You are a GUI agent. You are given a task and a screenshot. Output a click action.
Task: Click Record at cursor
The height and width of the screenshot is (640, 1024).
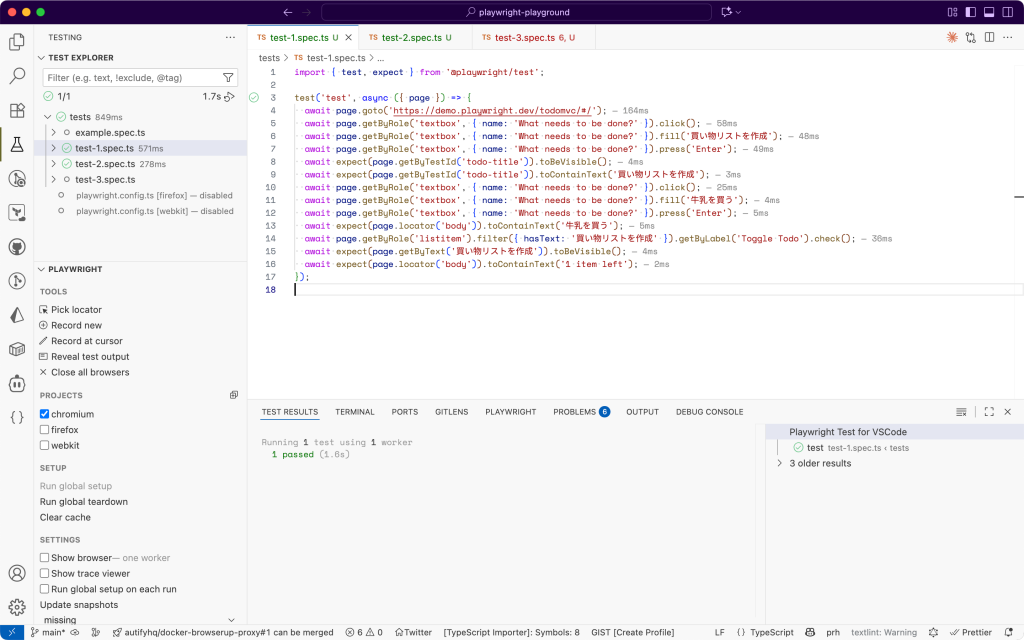(81, 341)
